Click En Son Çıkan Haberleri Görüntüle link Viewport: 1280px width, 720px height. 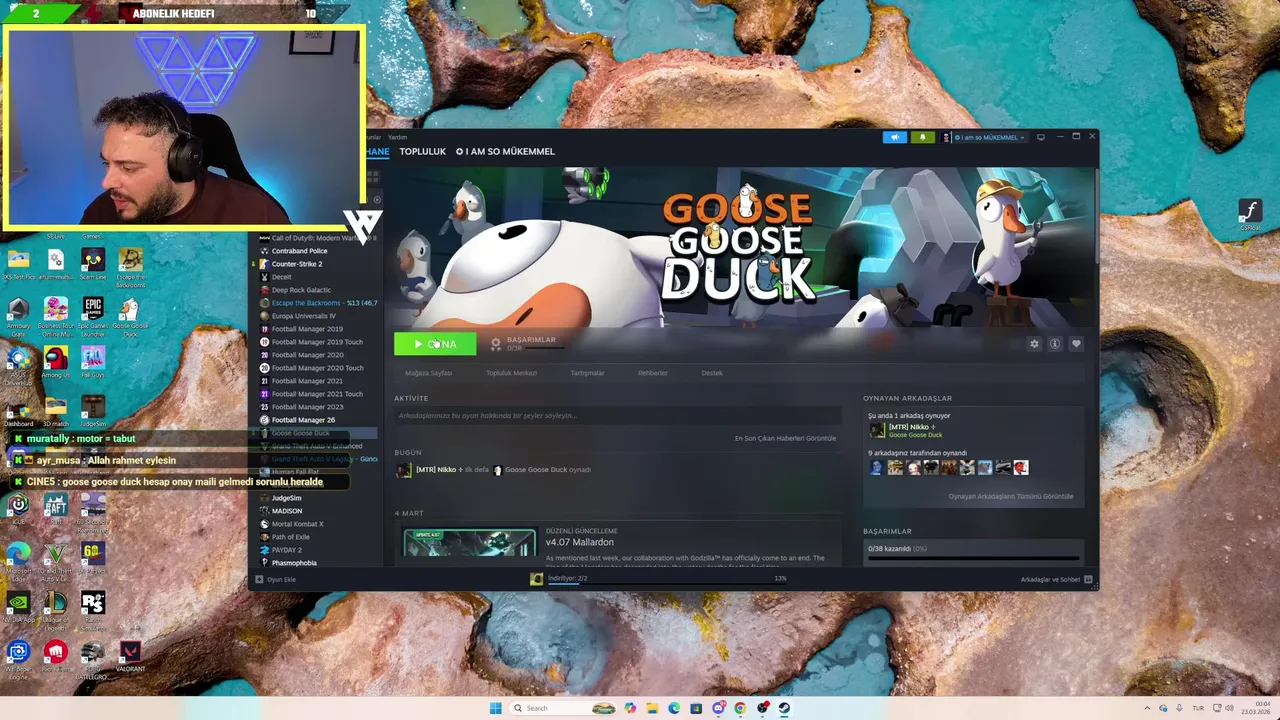(x=785, y=438)
